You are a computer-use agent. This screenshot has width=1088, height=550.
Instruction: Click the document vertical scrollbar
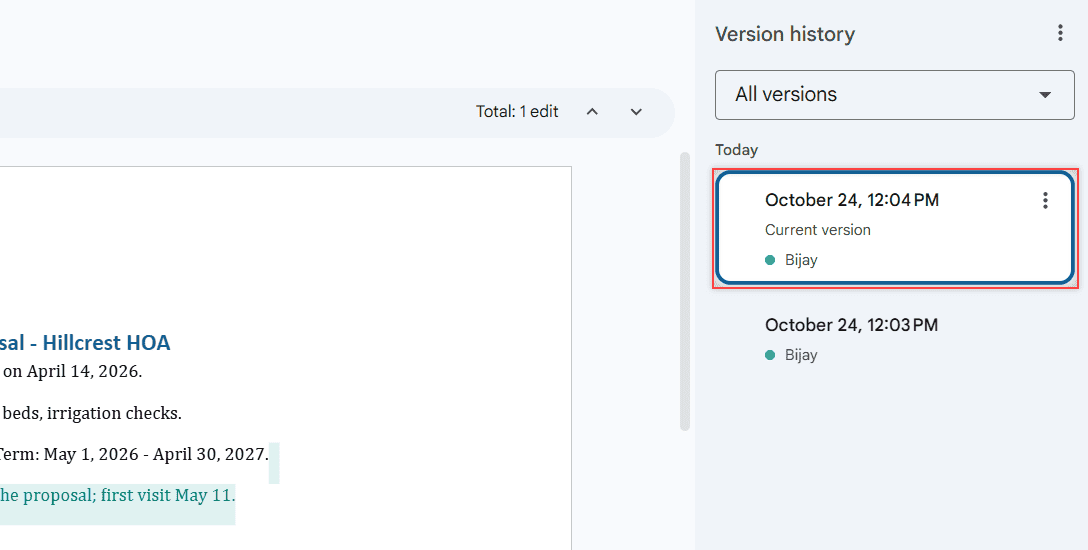coord(685,291)
